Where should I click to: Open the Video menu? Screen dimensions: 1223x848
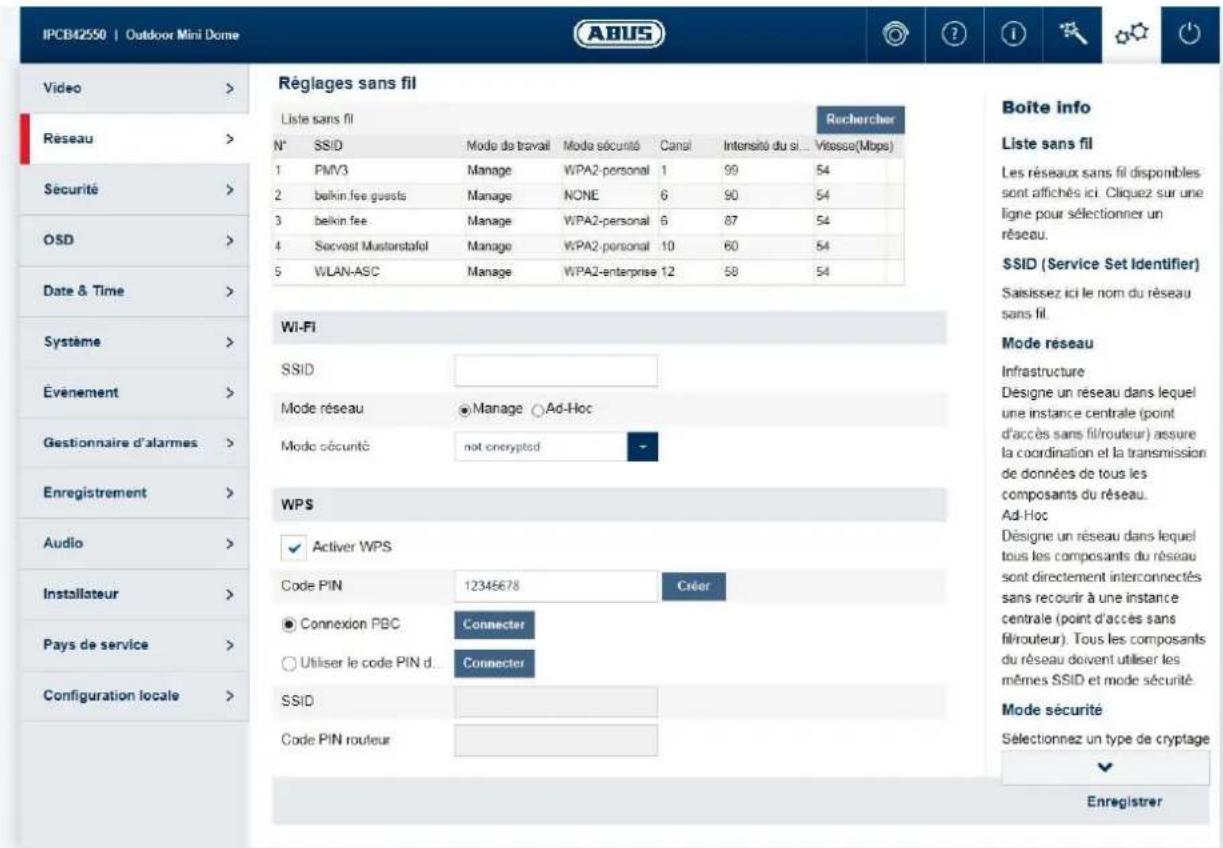point(137,89)
